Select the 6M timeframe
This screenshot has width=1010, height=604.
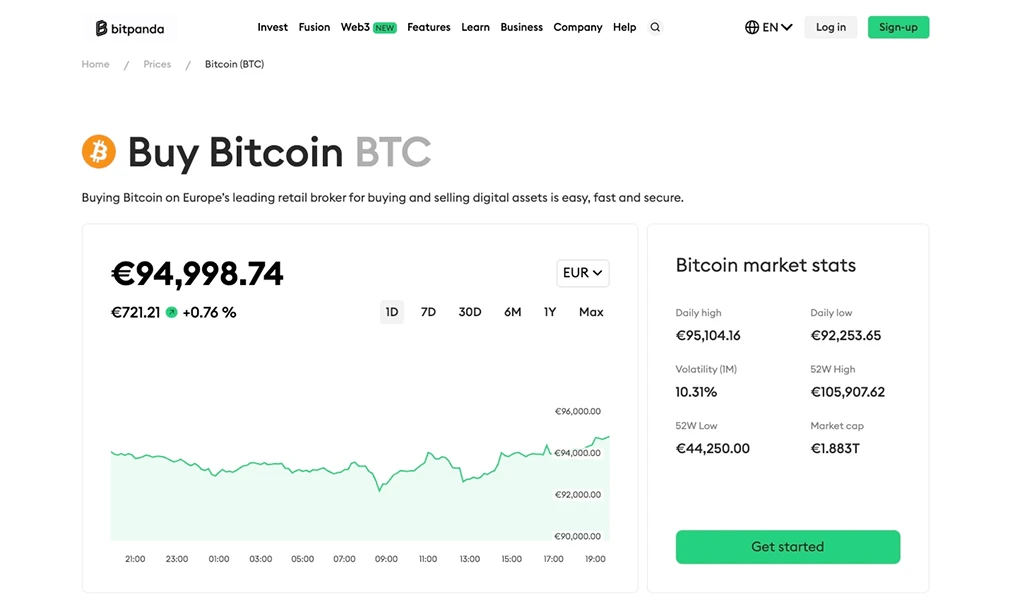(512, 311)
